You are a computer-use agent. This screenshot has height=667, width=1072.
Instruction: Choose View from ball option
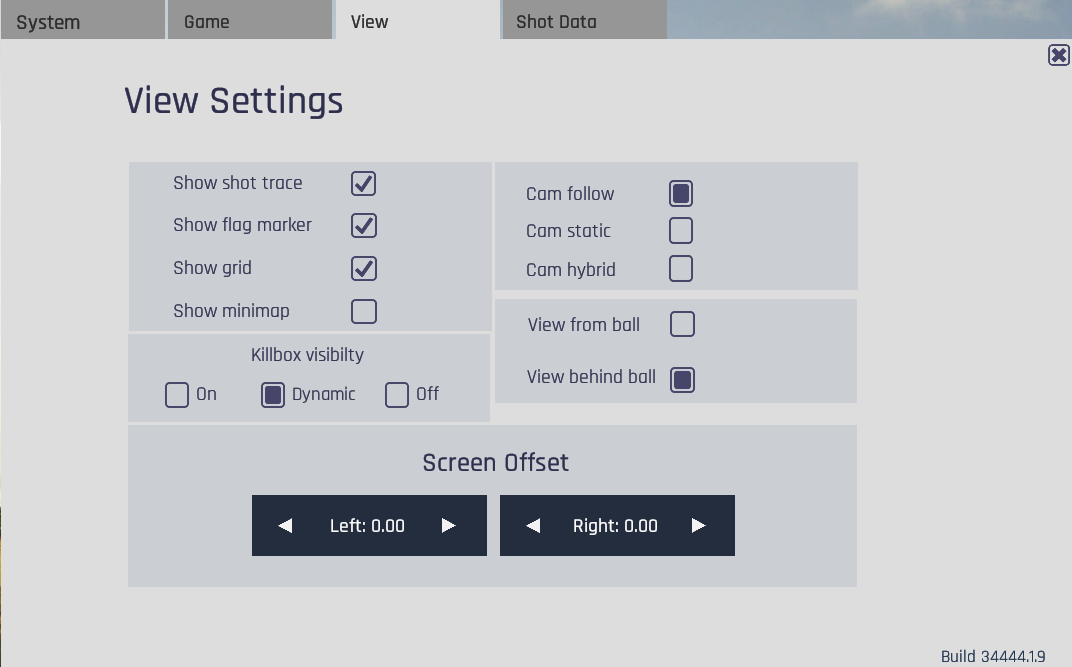tap(682, 324)
